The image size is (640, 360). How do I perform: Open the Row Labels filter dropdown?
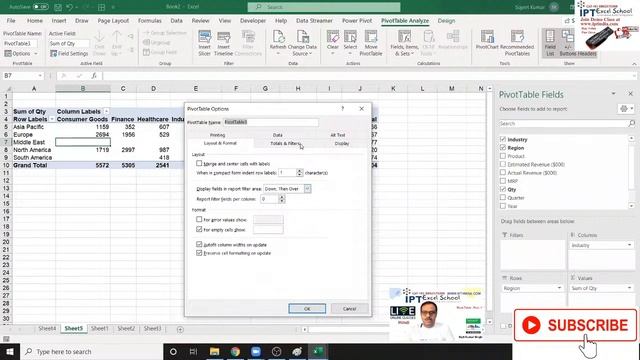(52, 119)
